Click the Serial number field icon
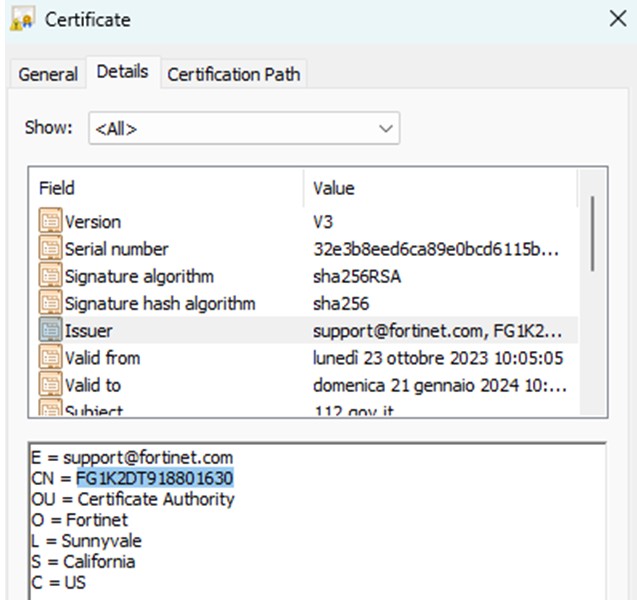This screenshot has width=637, height=600. click(50, 249)
